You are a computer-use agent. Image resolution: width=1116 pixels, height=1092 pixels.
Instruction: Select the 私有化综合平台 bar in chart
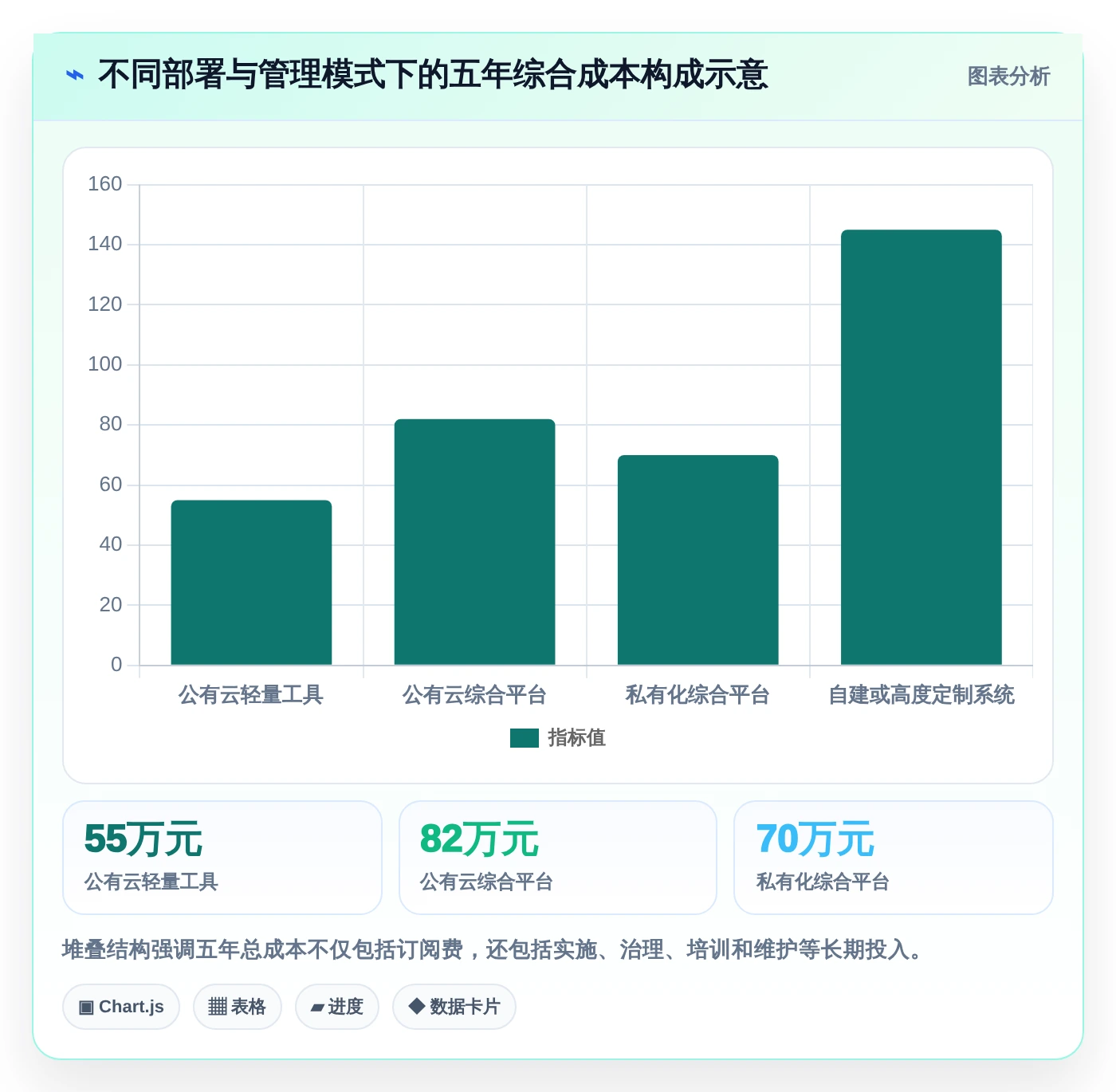697,560
